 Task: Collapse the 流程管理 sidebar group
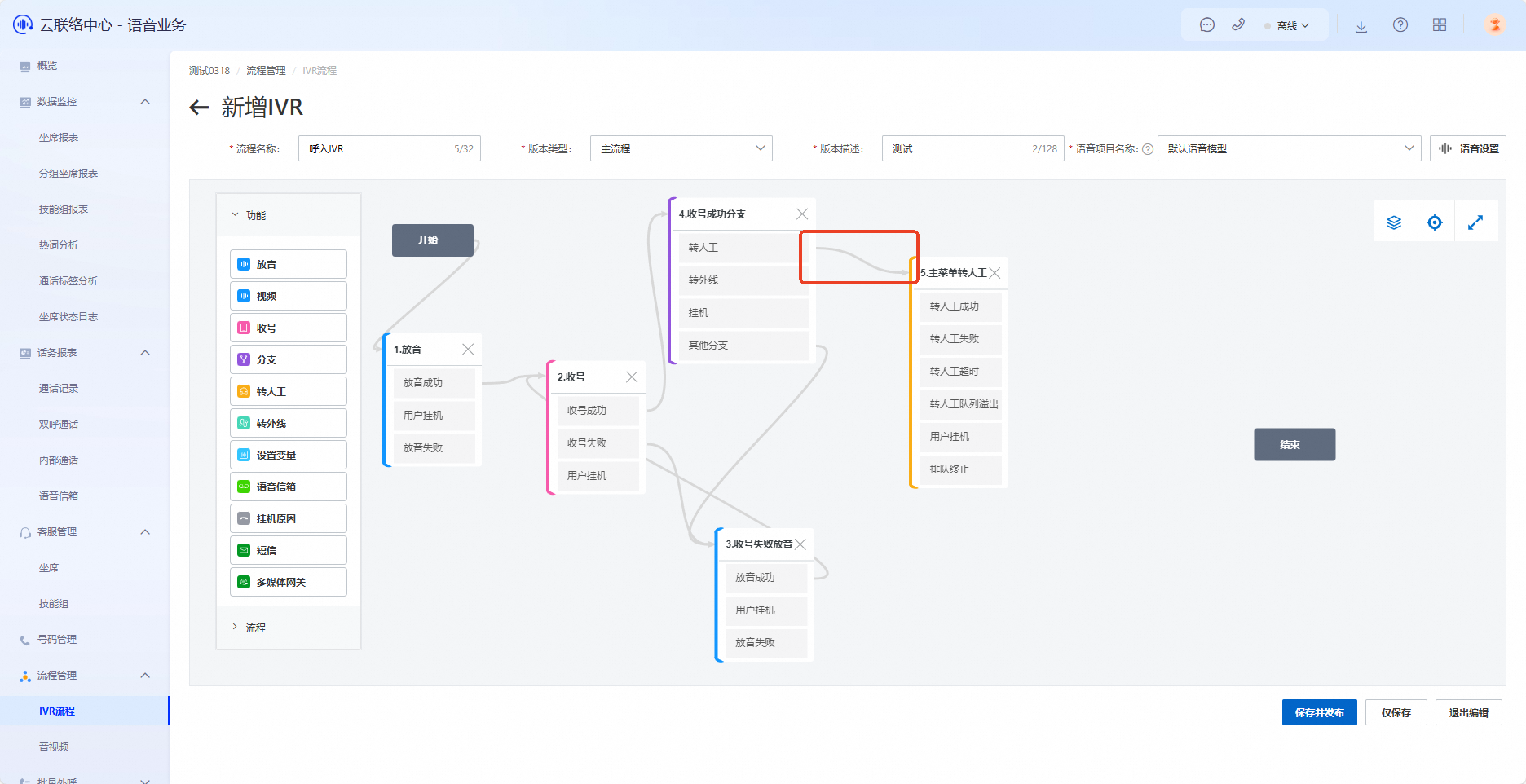[x=145, y=676]
